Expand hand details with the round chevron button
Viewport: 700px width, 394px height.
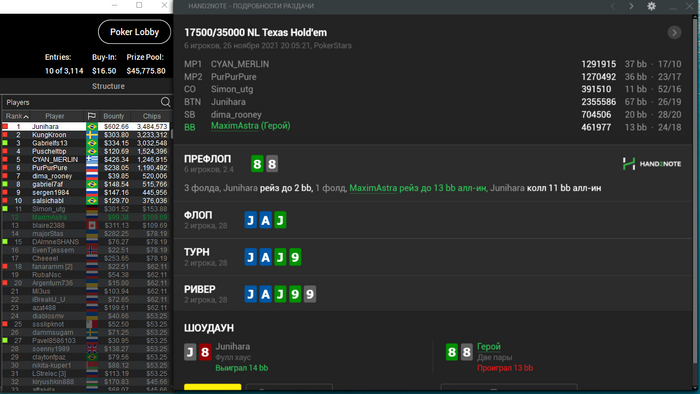click(674, 33)
